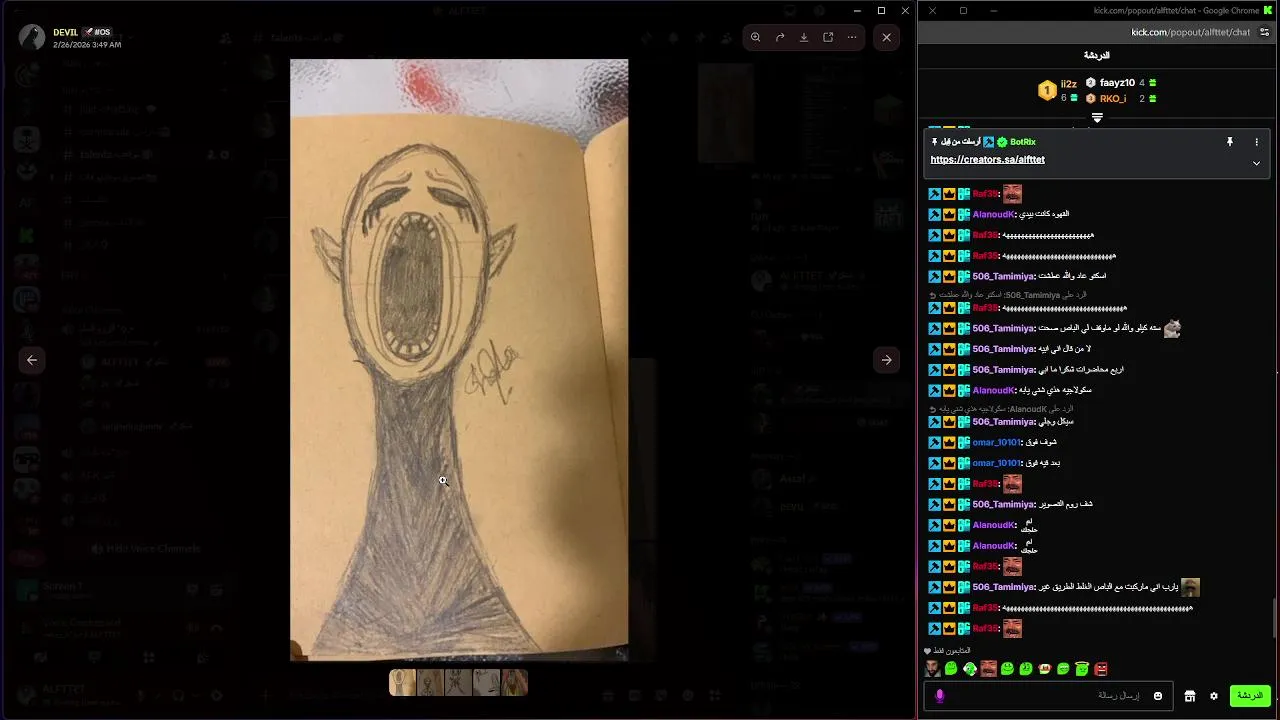Expand the gift leaderboard handle below ii2z
The height and width of the screenshot is (720, 1280).
[1097, 118]
